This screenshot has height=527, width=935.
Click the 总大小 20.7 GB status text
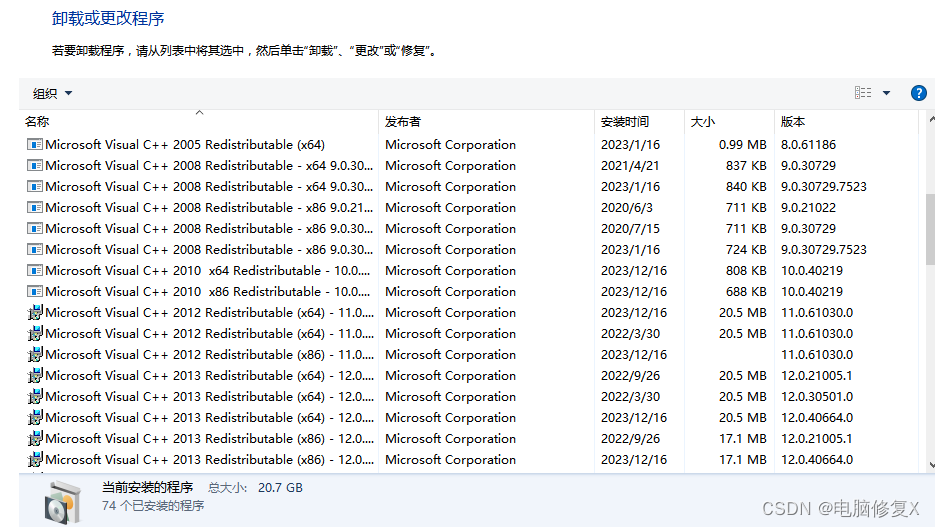point(255,488)
